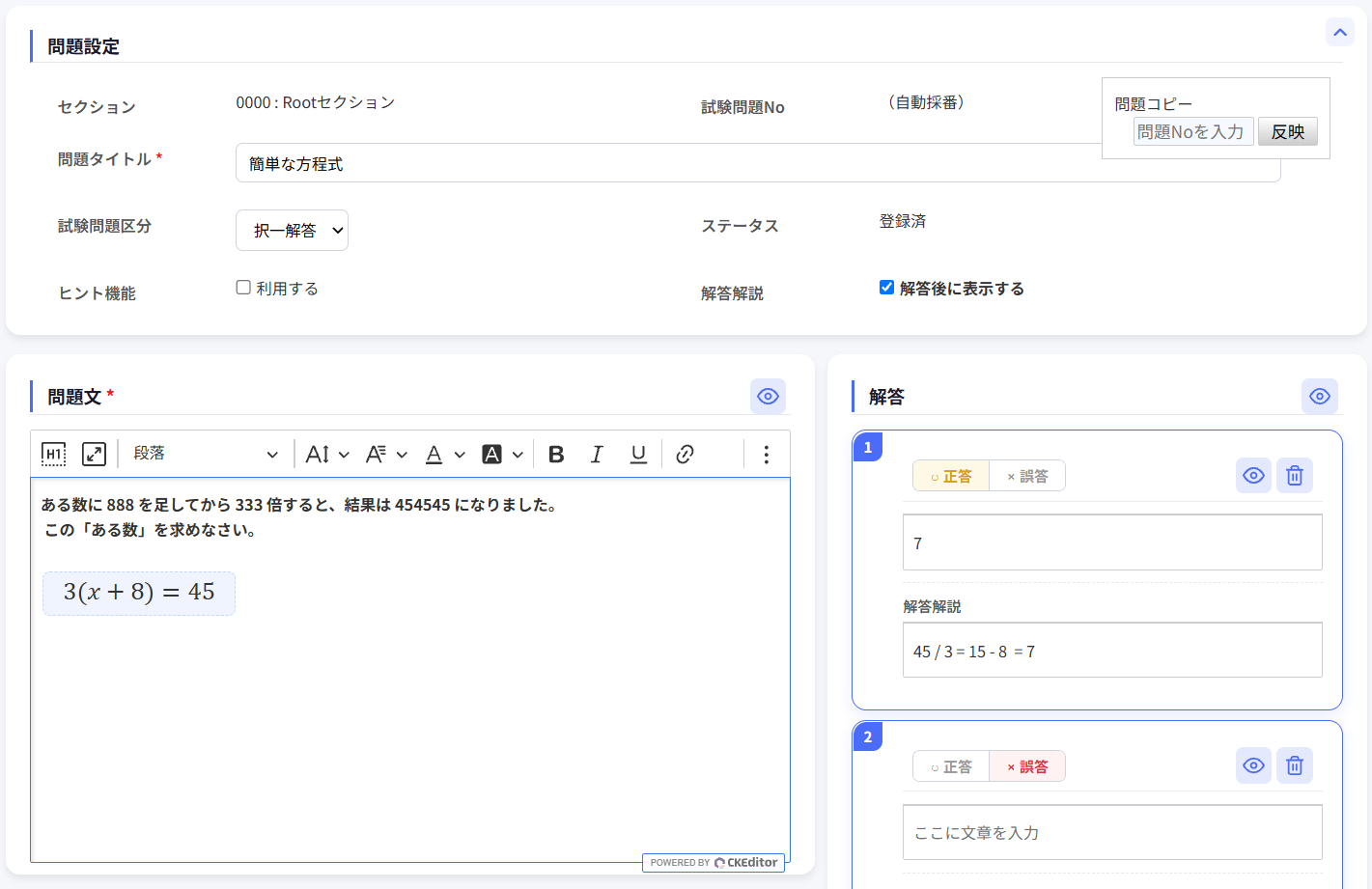Toggle bold formatting

click(x=556, y=454)
